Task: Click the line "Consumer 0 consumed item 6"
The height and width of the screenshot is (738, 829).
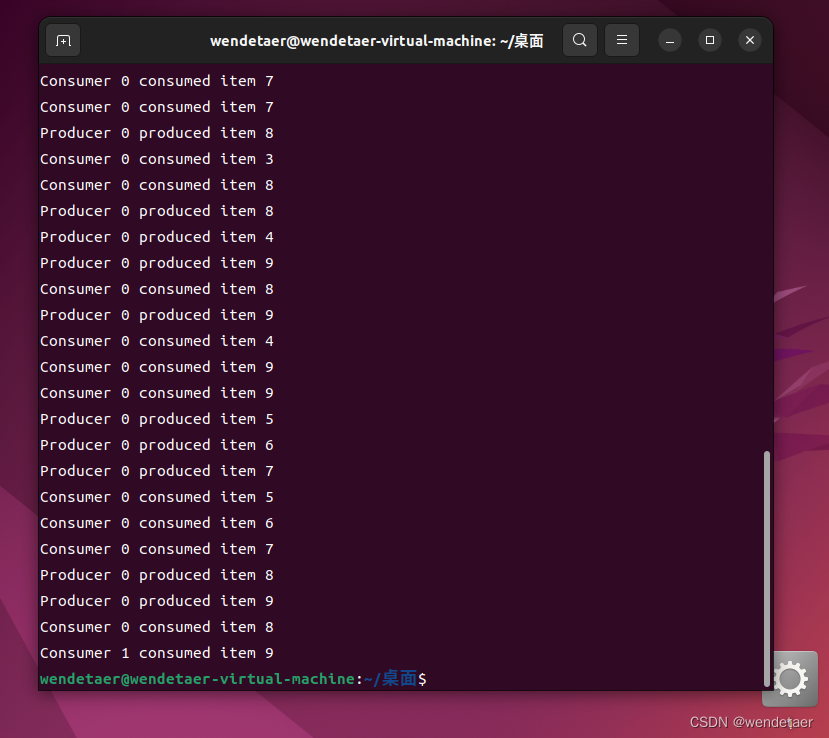Action: (x=156, y=523)
